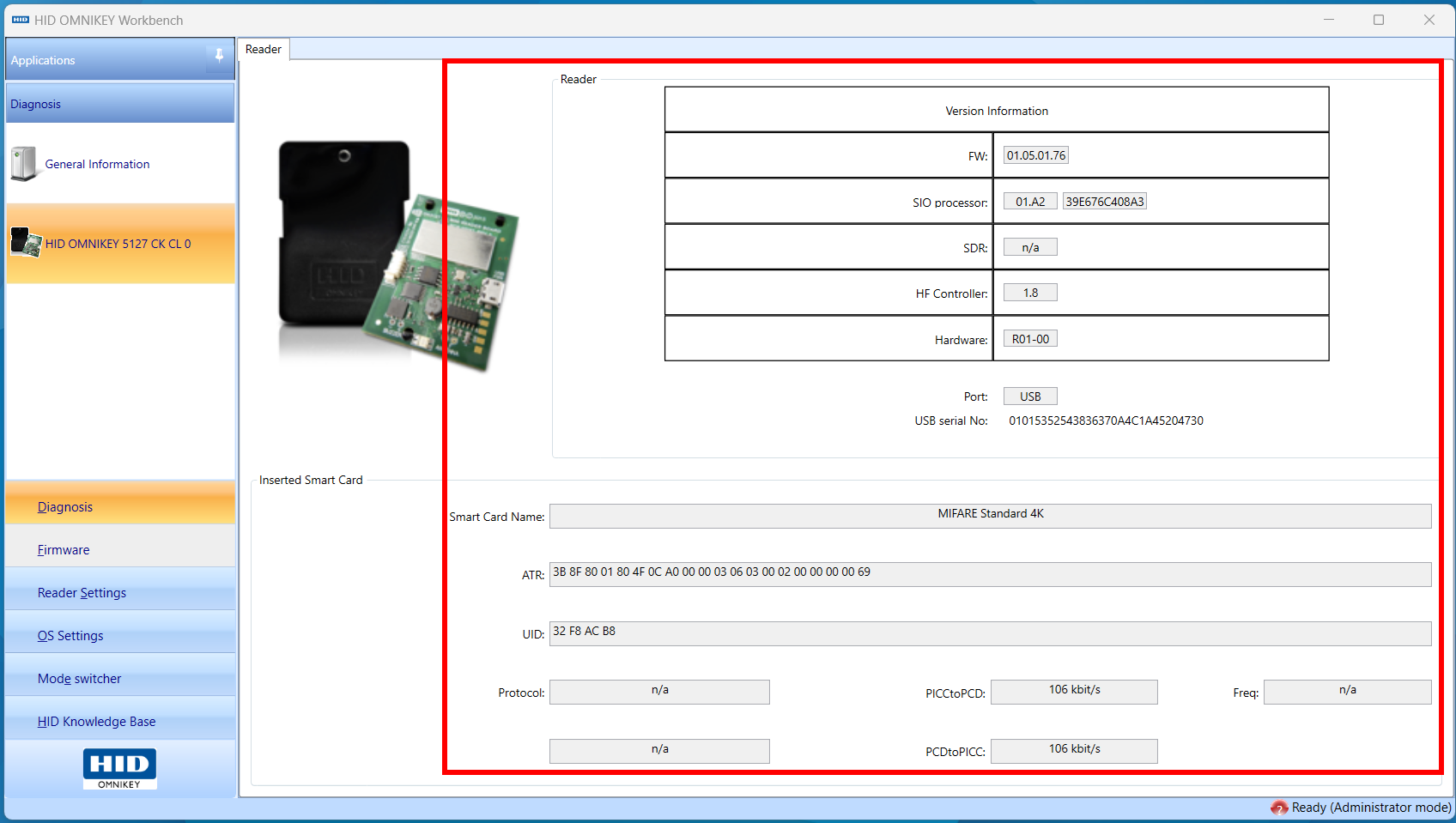This screenshot has width=1456, height=823.
Task: Open the Firmware section
Action: coord(120,547)
